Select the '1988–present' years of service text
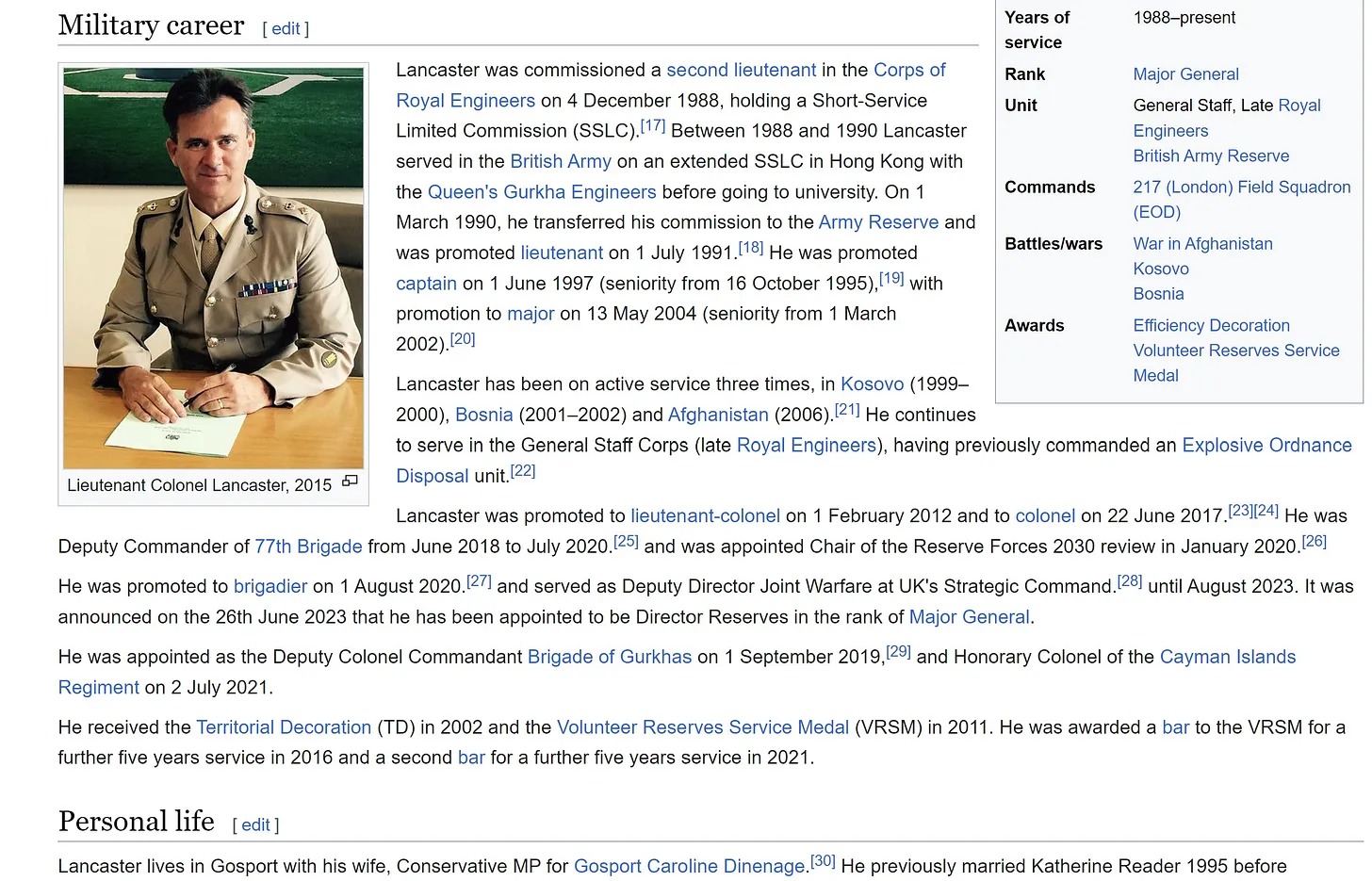Image resolution: width=1372 pixels, height=881 pixels. click(1184, 18)
